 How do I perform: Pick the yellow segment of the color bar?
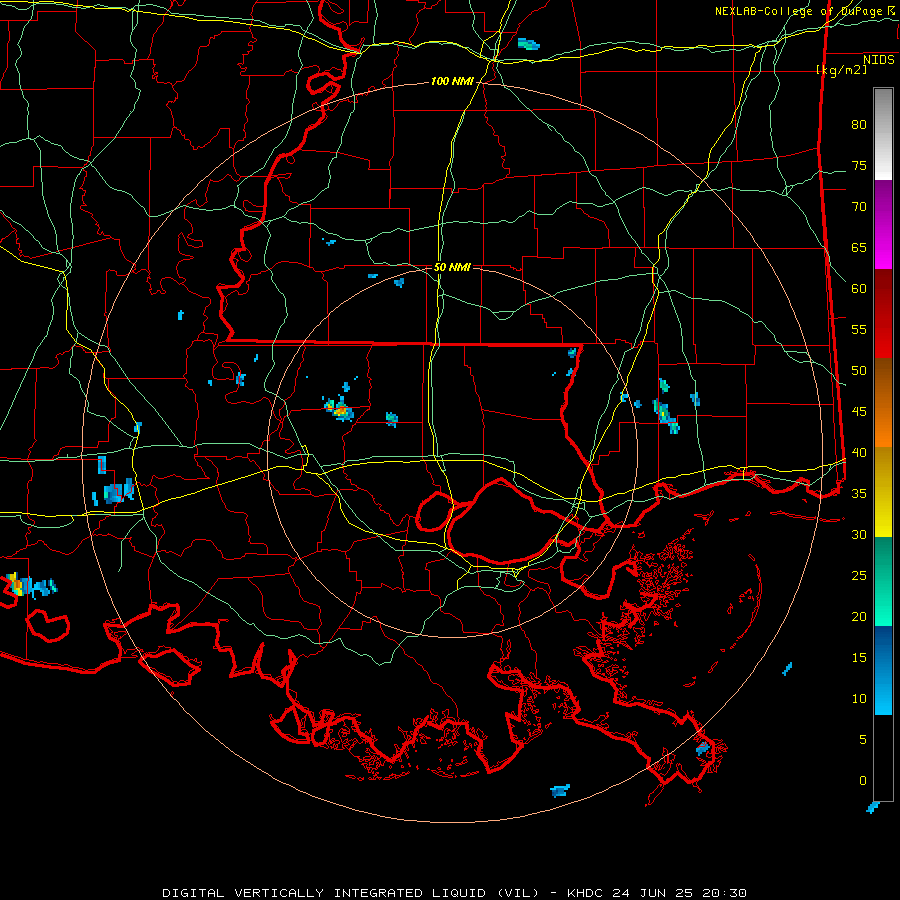click(883, 492)
